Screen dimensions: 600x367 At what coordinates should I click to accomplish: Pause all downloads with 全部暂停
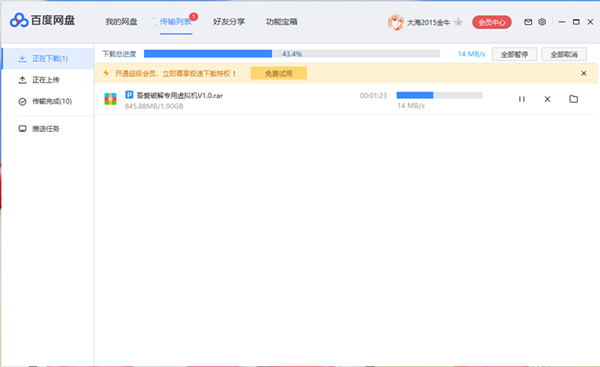point(514,54)
